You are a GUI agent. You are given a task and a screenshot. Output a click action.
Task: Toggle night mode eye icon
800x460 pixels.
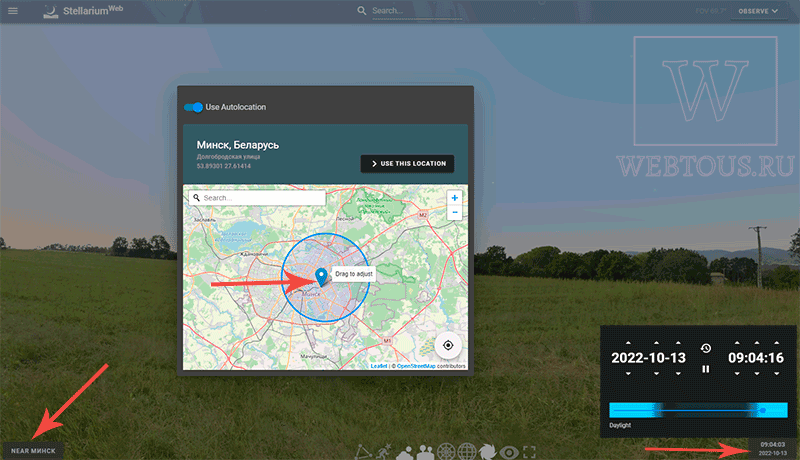509,452
